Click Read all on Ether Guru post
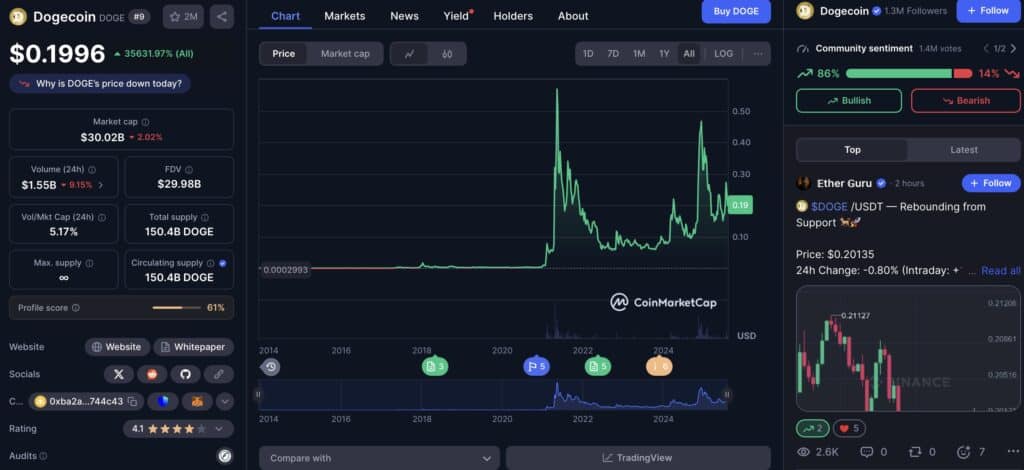This screenshot has width=1024, height=470. 1000,270
